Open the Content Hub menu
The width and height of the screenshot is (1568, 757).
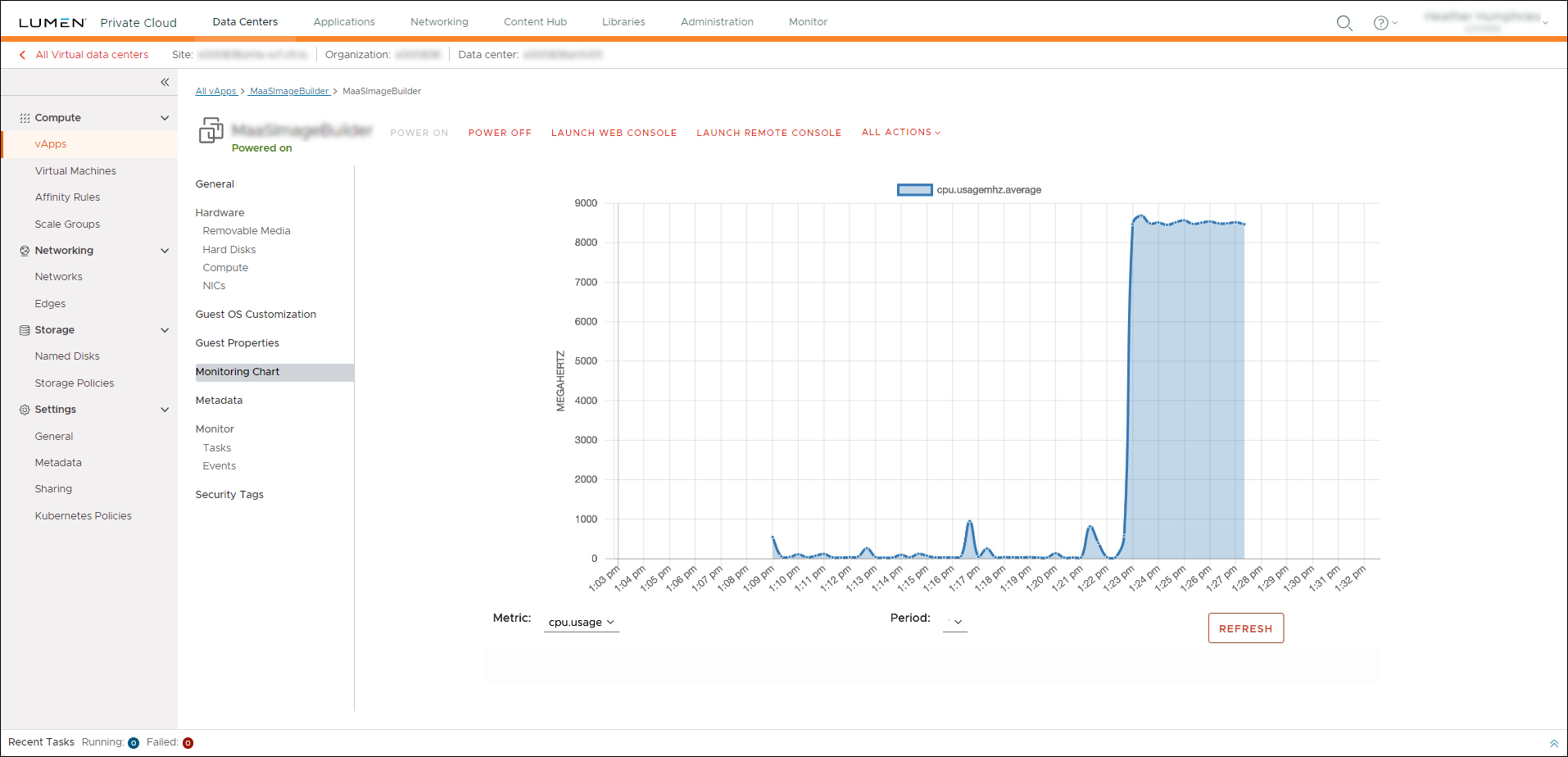point(534,21)
